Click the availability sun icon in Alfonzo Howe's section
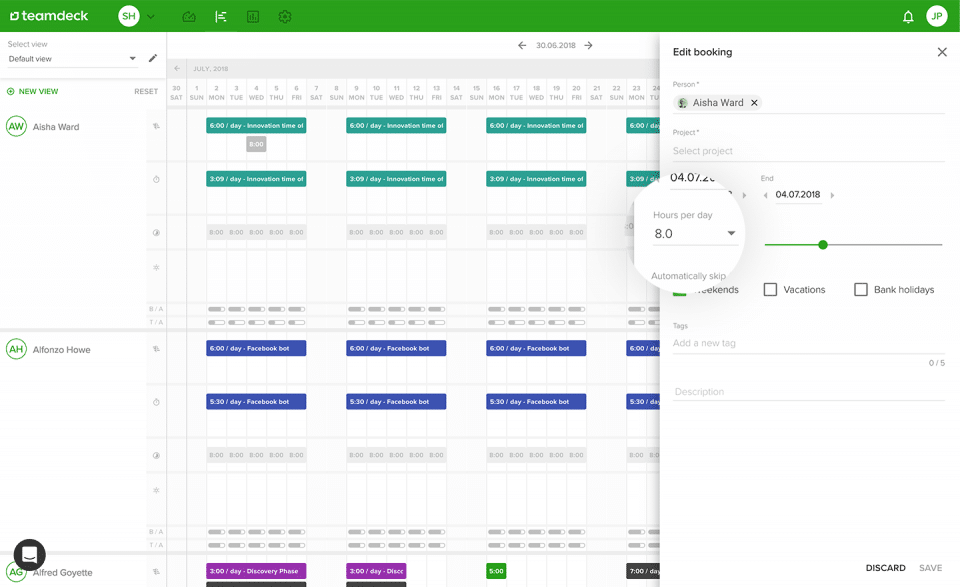The image size is (960, 587). tap(155, 491)
